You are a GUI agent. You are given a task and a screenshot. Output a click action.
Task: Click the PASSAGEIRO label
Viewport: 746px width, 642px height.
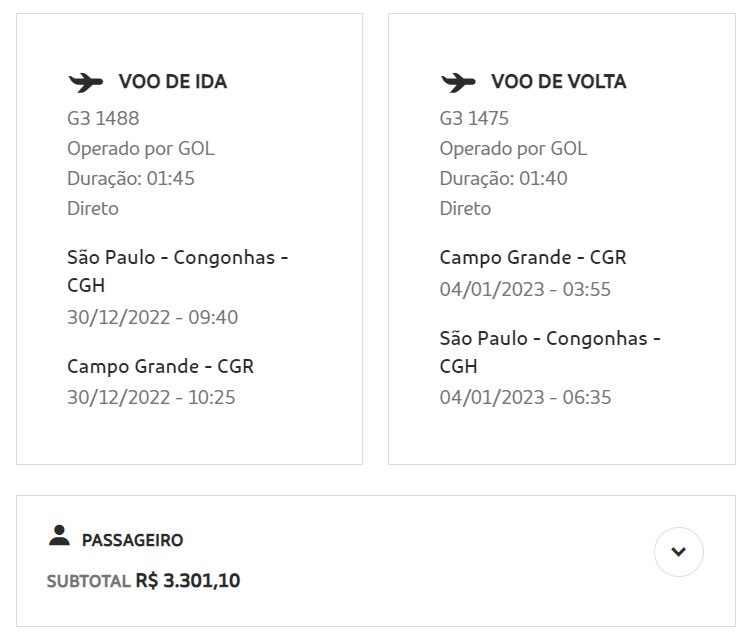point(132,540)
